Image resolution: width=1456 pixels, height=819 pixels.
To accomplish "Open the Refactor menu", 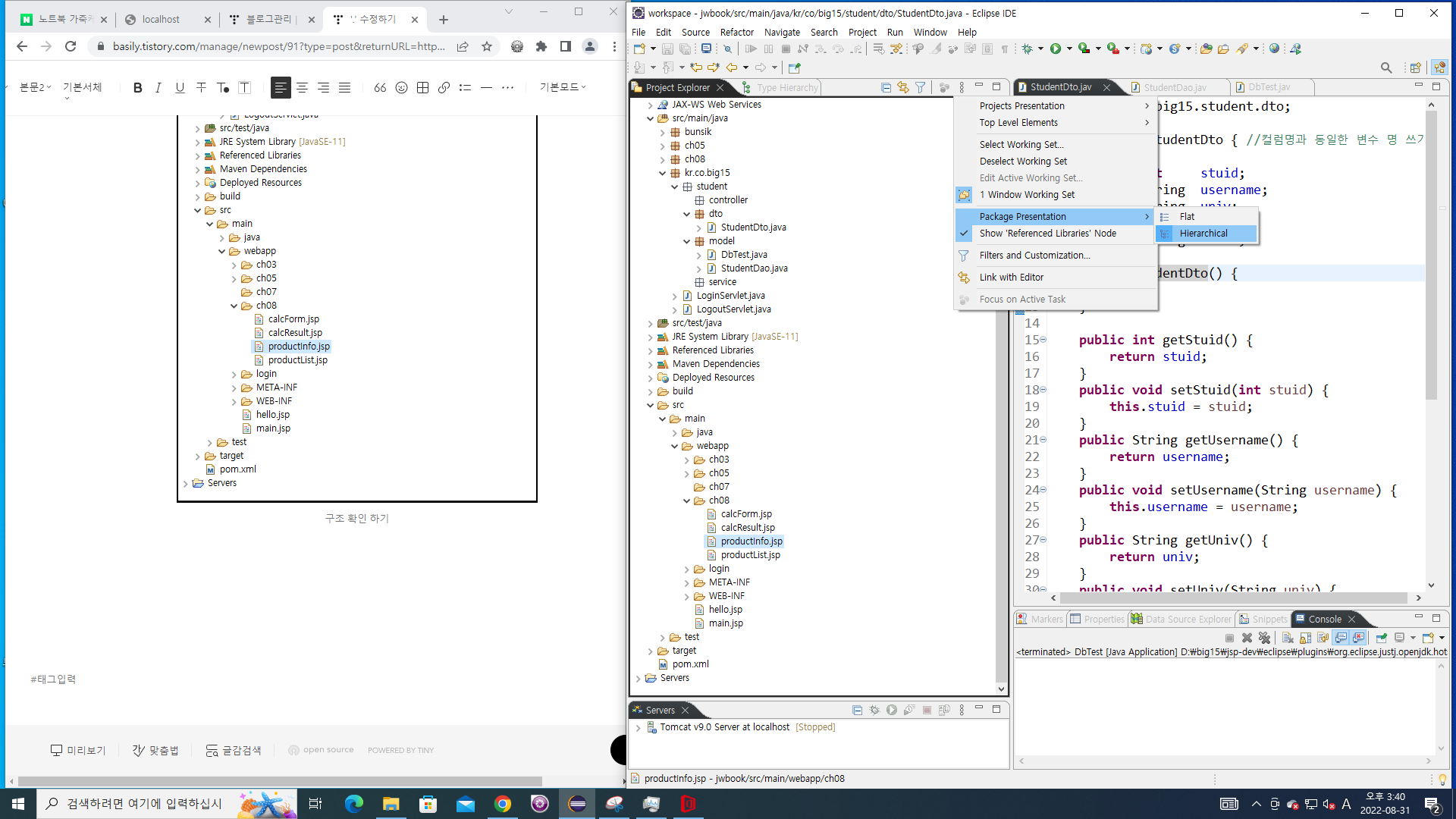I will click(736, 32).
